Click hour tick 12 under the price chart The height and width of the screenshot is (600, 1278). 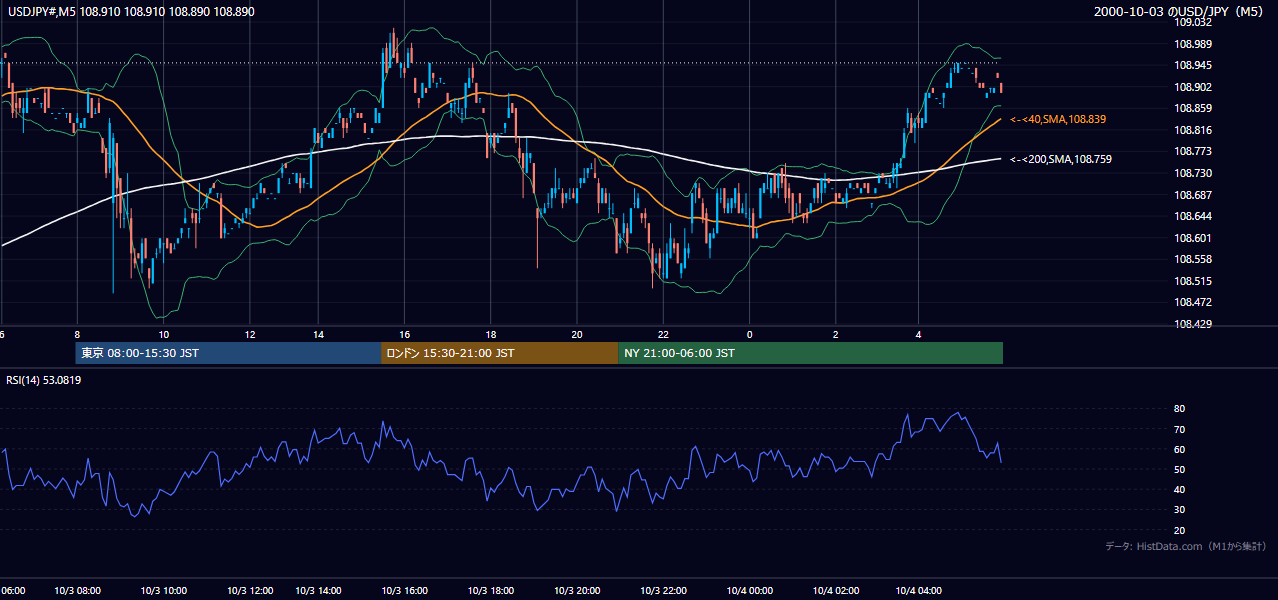[249, 334]
